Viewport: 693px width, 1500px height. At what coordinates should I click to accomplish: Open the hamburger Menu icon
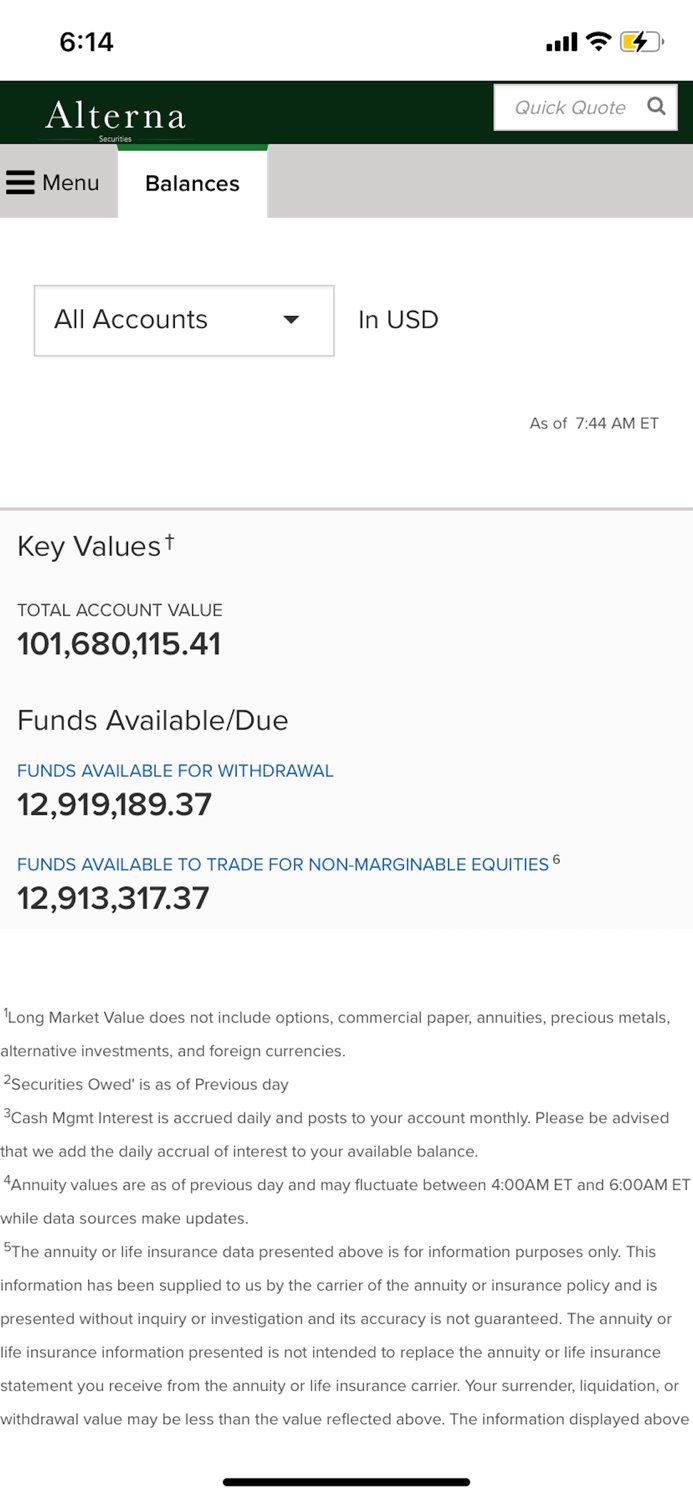21,182
